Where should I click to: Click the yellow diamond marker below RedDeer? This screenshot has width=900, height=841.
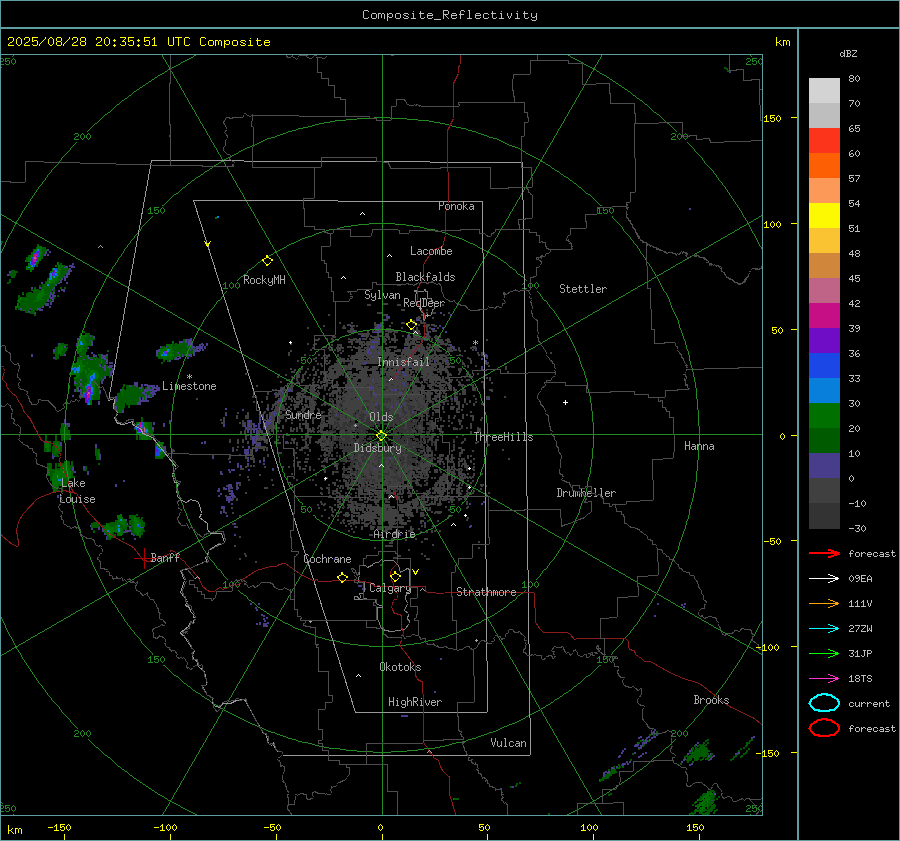pyautogui.click(x=411, y=325)
